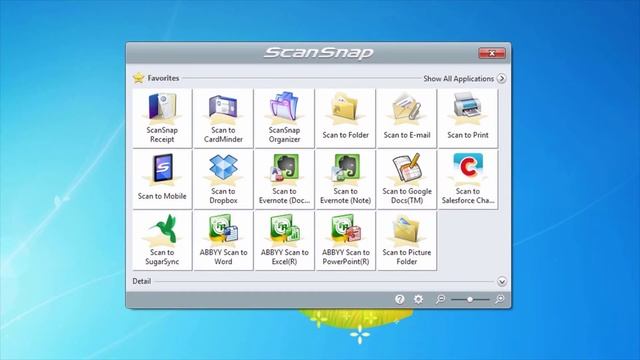Choose Scan to Picture Folder
This screenshot has height=360, width=640.
coord(407,240)
